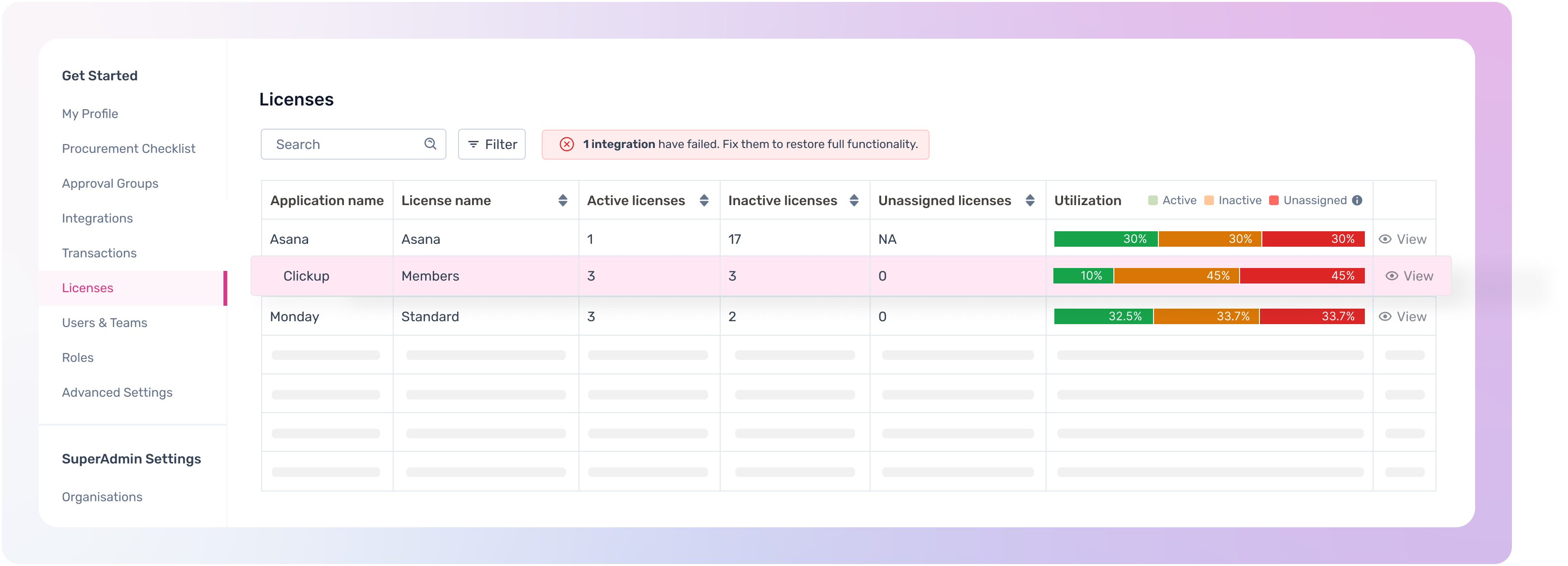Open Advanced Settings in the sidebar
The width and height of the screenshot is (1568, 566).
117,392
